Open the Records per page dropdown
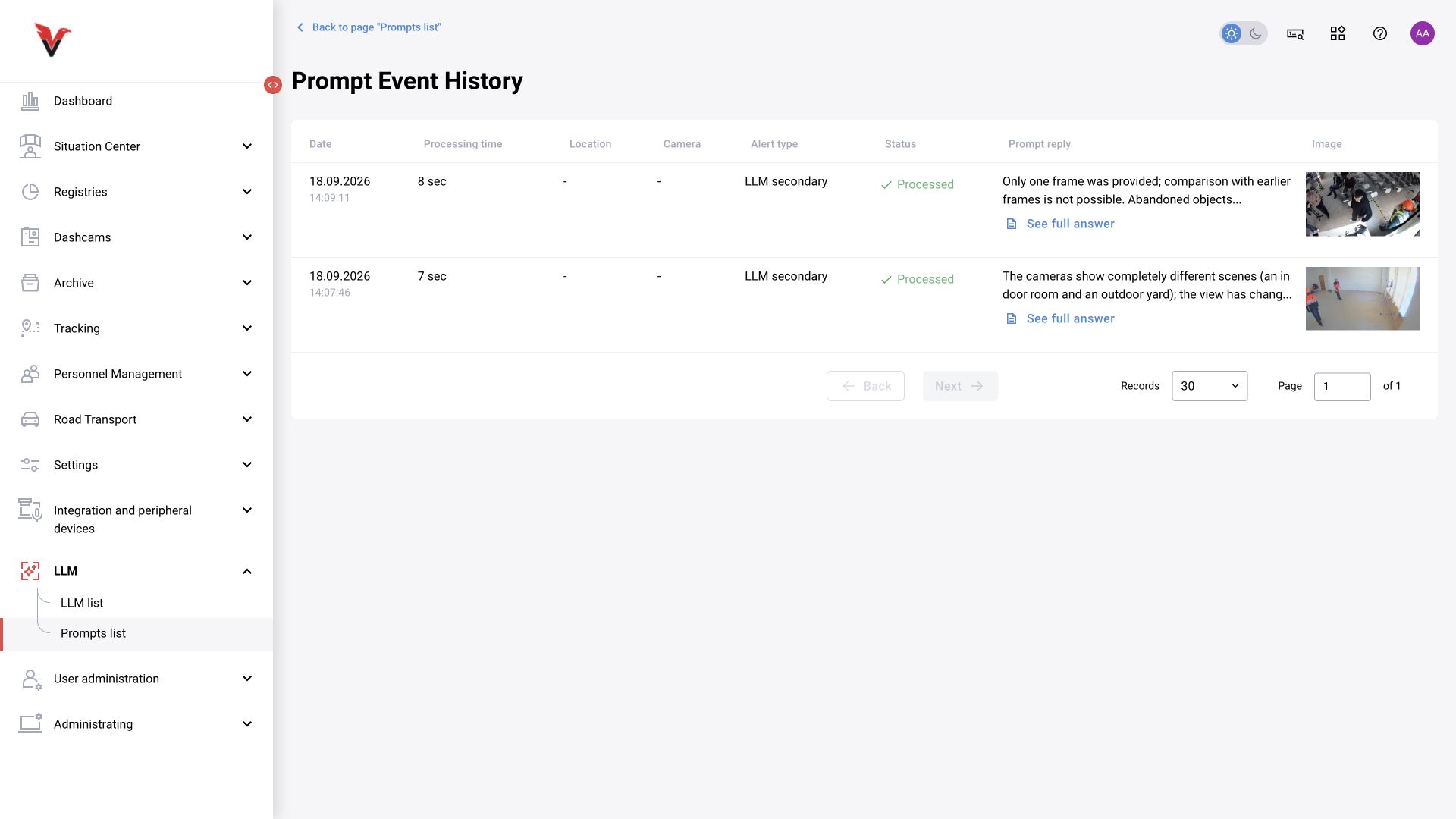Viewport: 1456px width, 819px height. tap(1210, 386)
